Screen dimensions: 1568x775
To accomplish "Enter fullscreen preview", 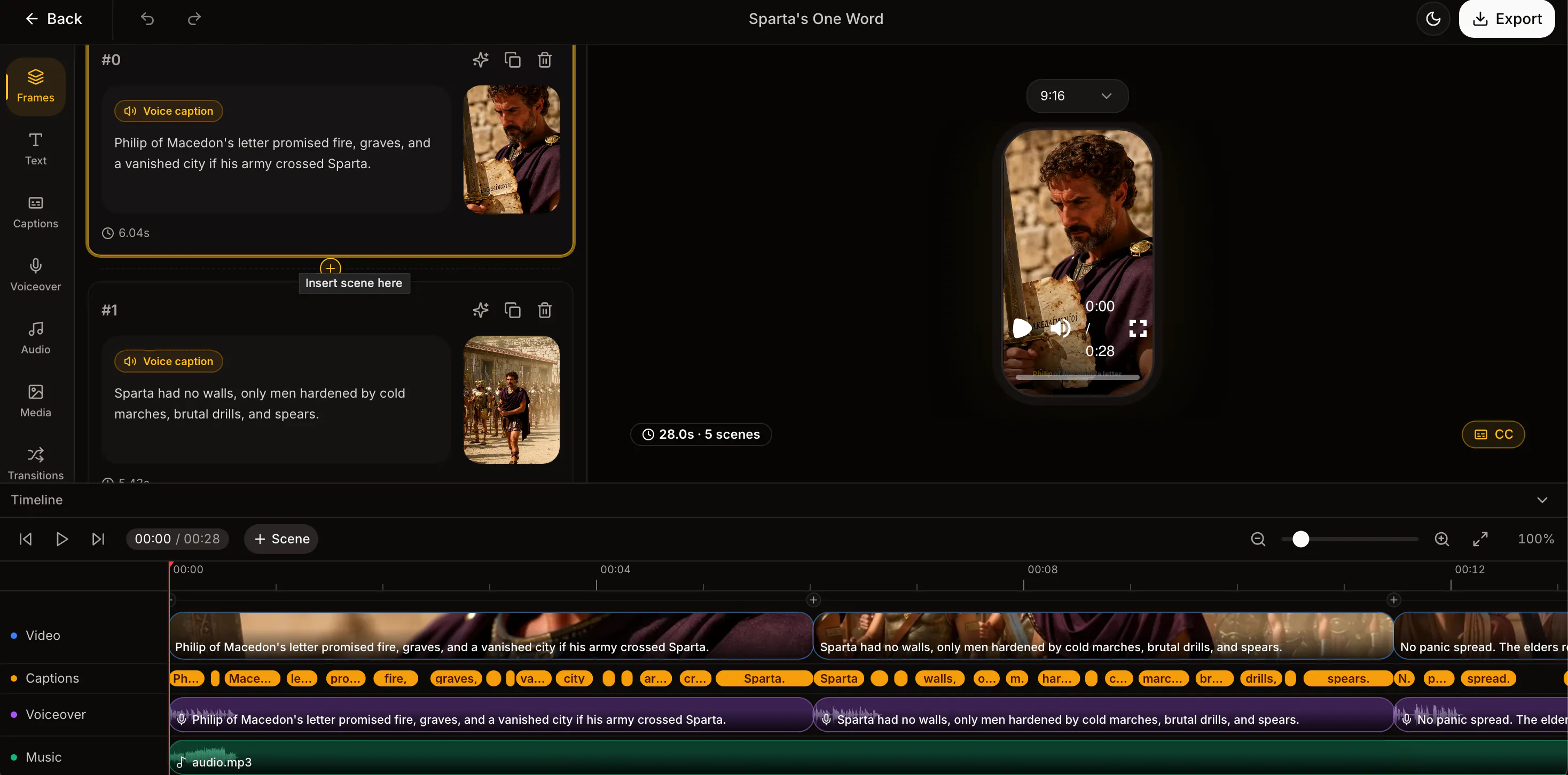I will click(1138, 328).
